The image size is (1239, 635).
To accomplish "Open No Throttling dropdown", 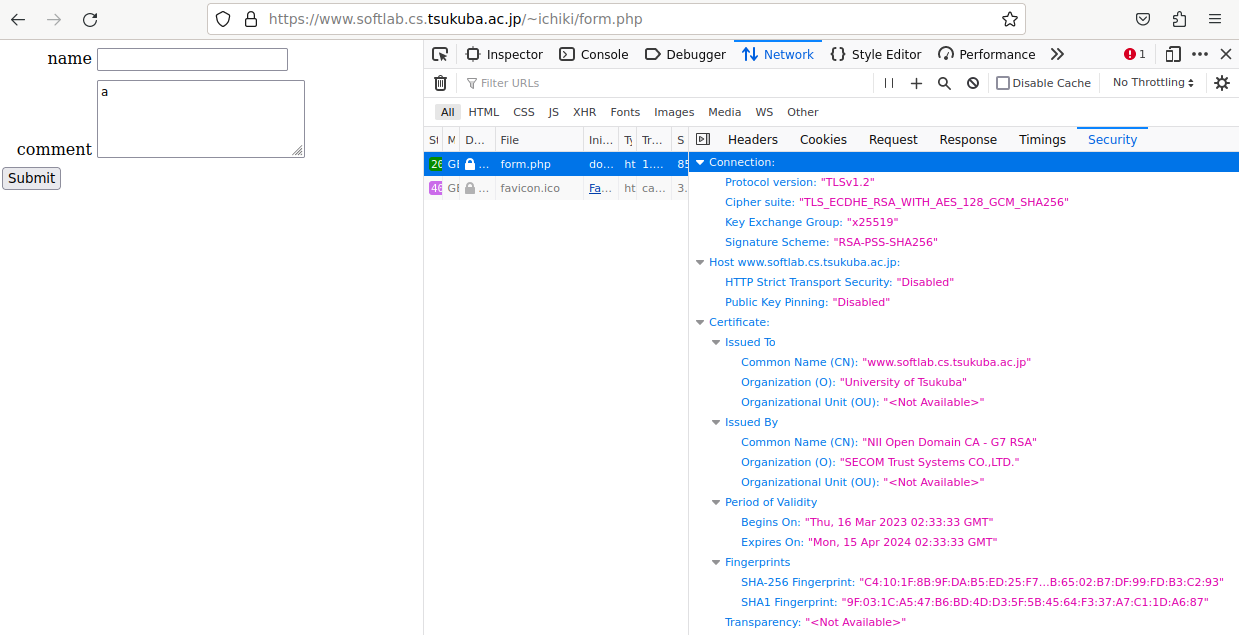I will click(1153, 83).
